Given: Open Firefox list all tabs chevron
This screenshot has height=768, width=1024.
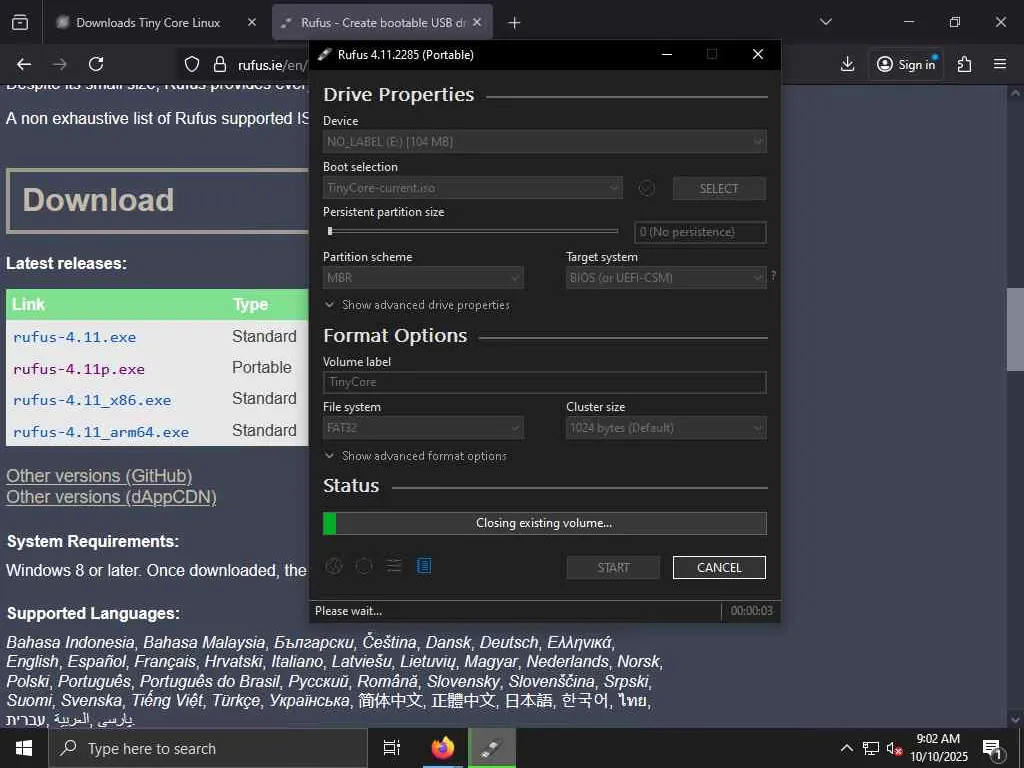Looking at the screenshot, I should click(825, 22).
